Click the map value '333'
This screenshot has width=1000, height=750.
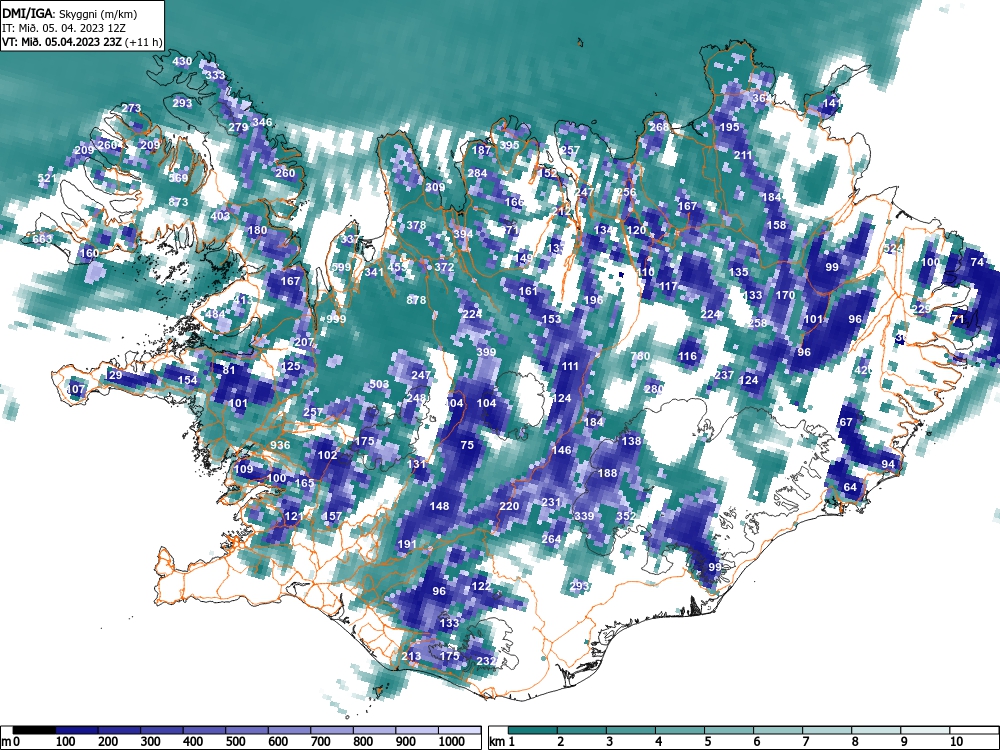click(x=216, y=75)
